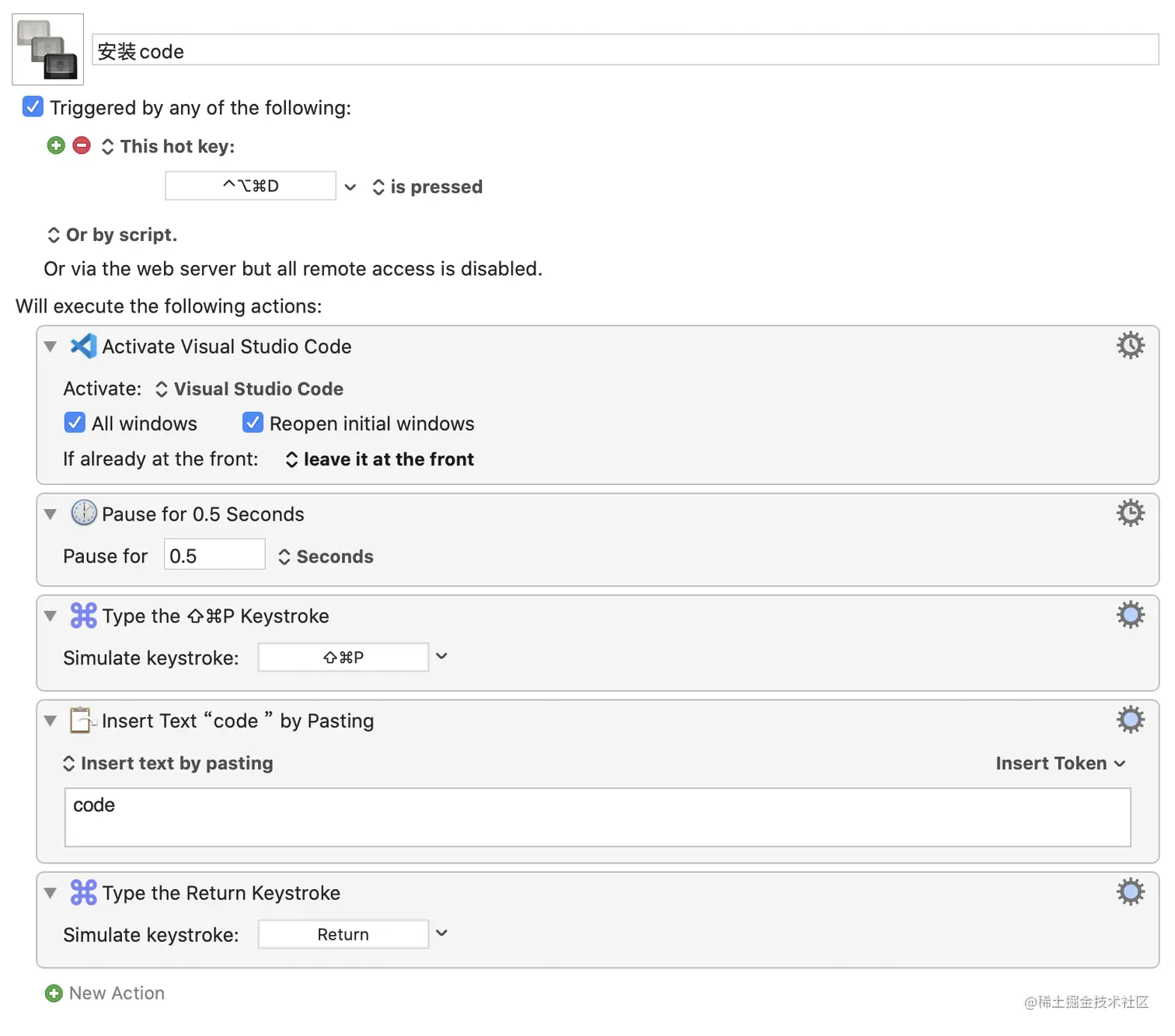Click the 'Type the Return Keystroke' title
The width and height of the screenshot is (1175, 1036).
click(221, 893)
